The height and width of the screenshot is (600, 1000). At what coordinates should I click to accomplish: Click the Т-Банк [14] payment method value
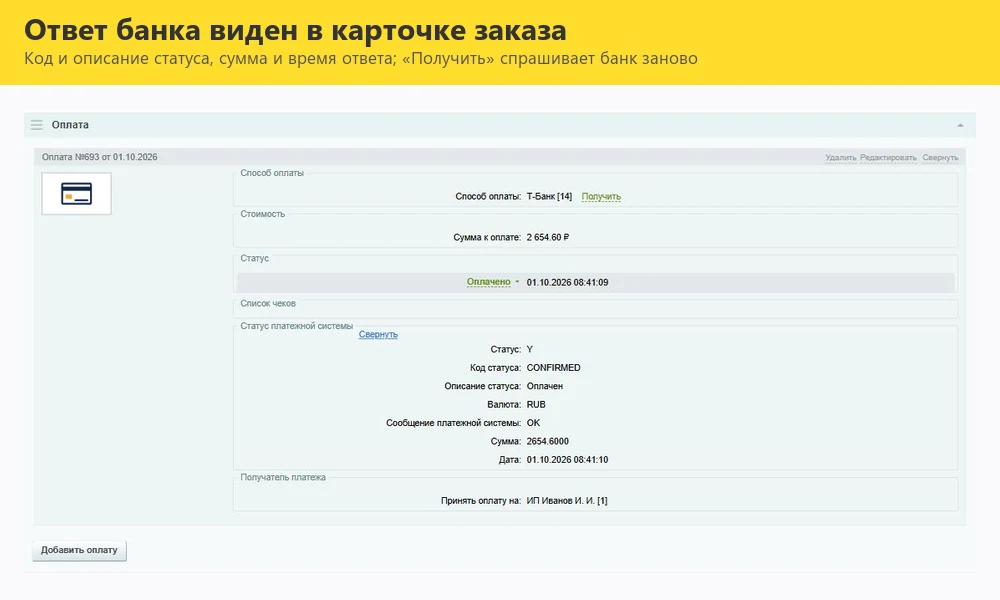[x=549, y=196]
